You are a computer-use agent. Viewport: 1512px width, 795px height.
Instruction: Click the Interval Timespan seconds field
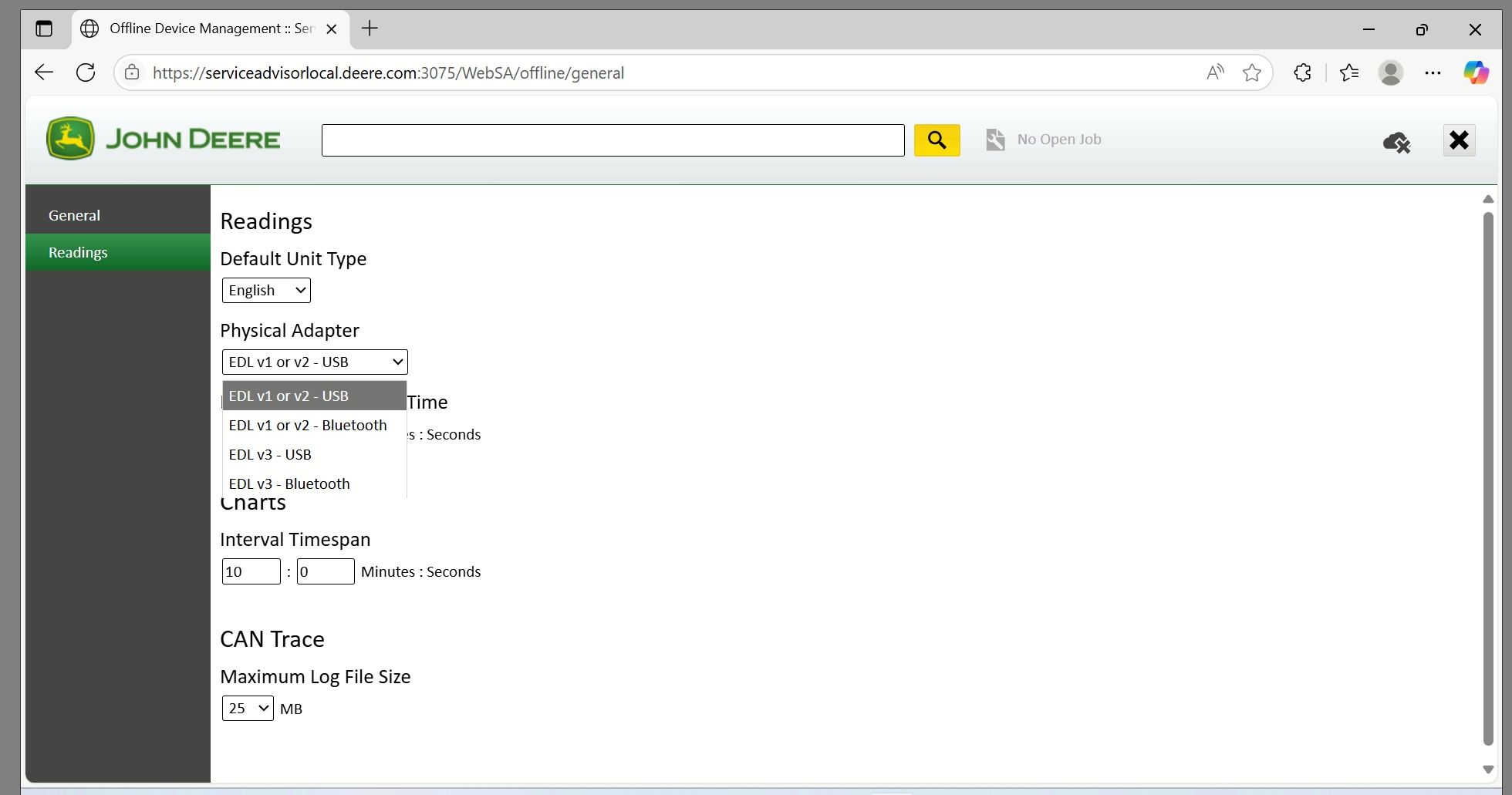(326, 571)
